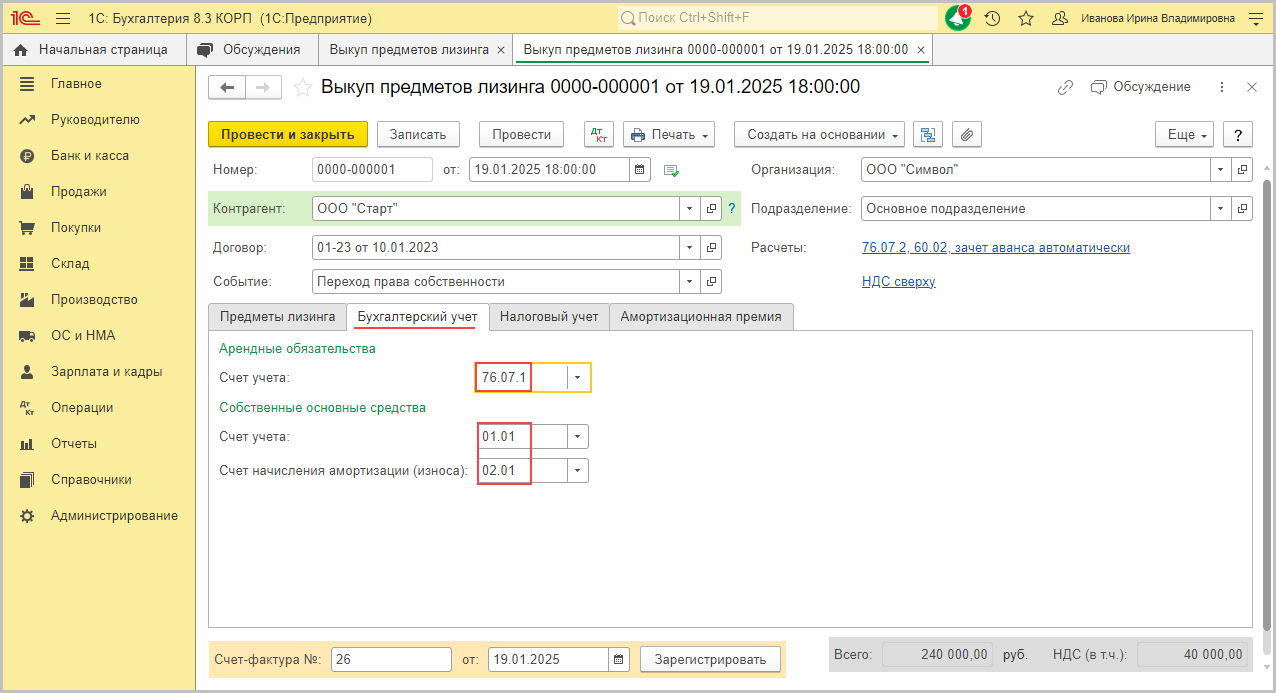Open Производство section in sidebar
The image size is (1276, 693).
(x=94, y=300)
